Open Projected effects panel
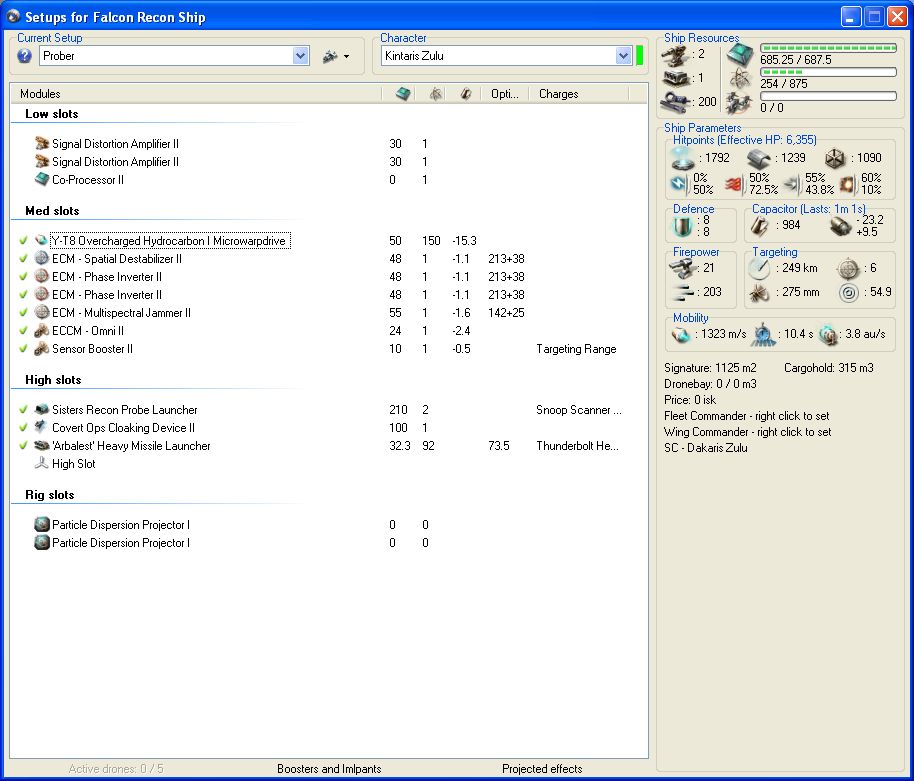This screenshot has width=914, height=781. [x=542, y=769]
